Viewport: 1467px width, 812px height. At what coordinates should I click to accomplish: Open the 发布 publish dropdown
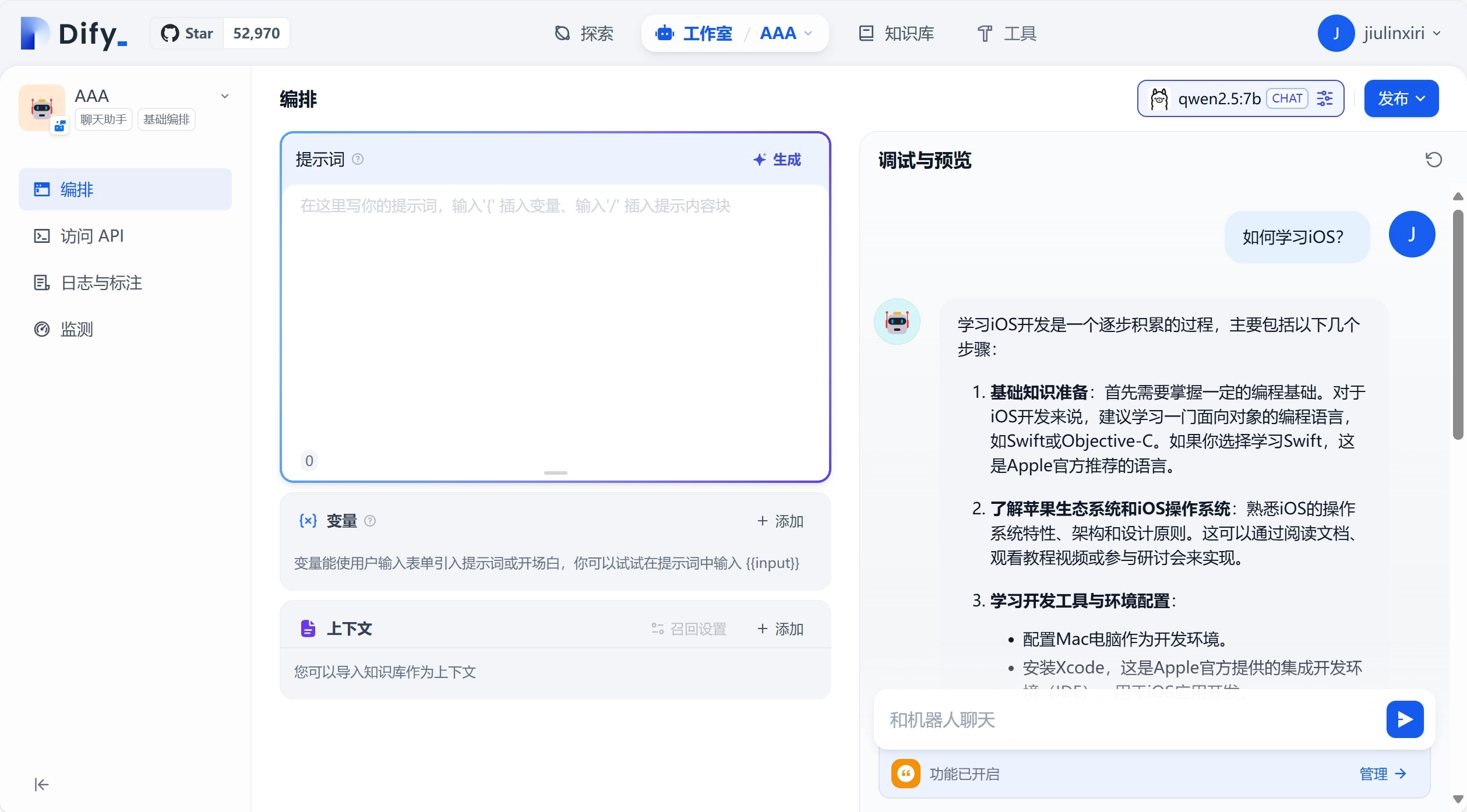(1401, 98)
